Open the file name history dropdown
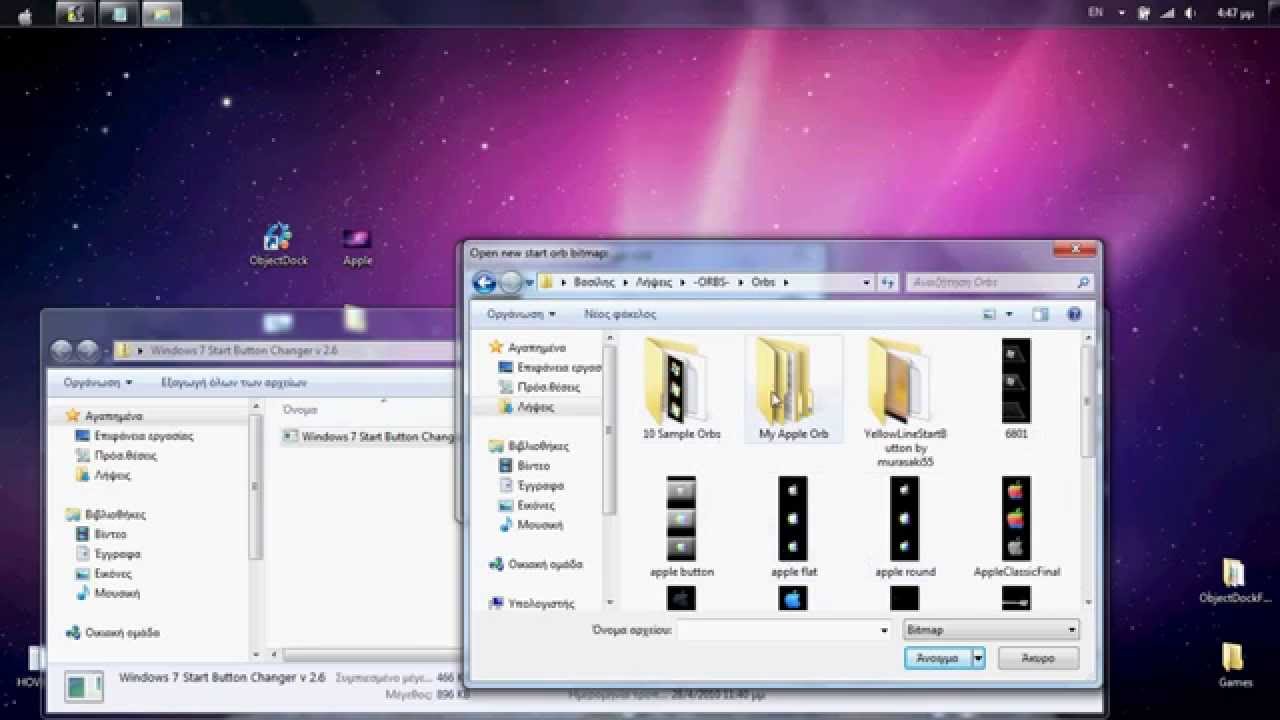Image resolution: width=1280 pixels, height=720 pixels. click(884, 630)
